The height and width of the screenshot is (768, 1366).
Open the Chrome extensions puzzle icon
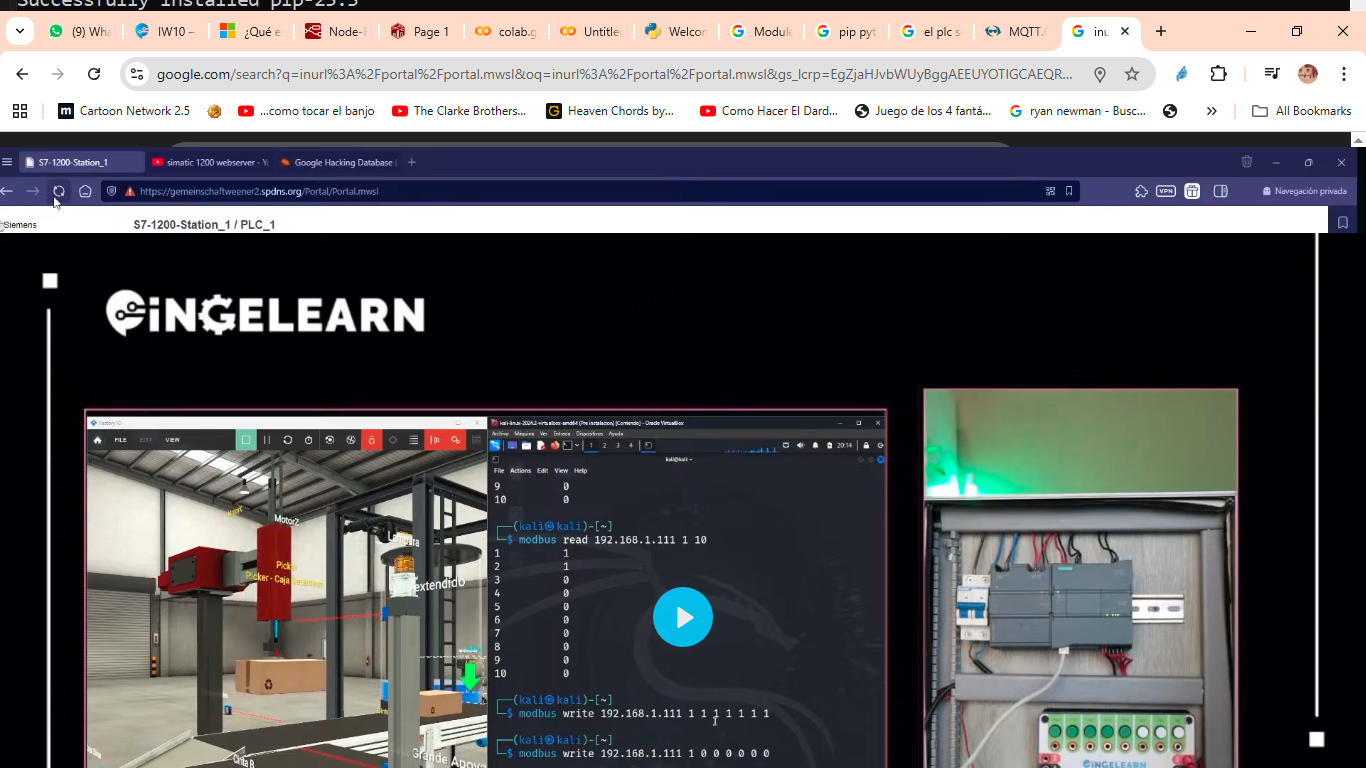(1218, 74)
